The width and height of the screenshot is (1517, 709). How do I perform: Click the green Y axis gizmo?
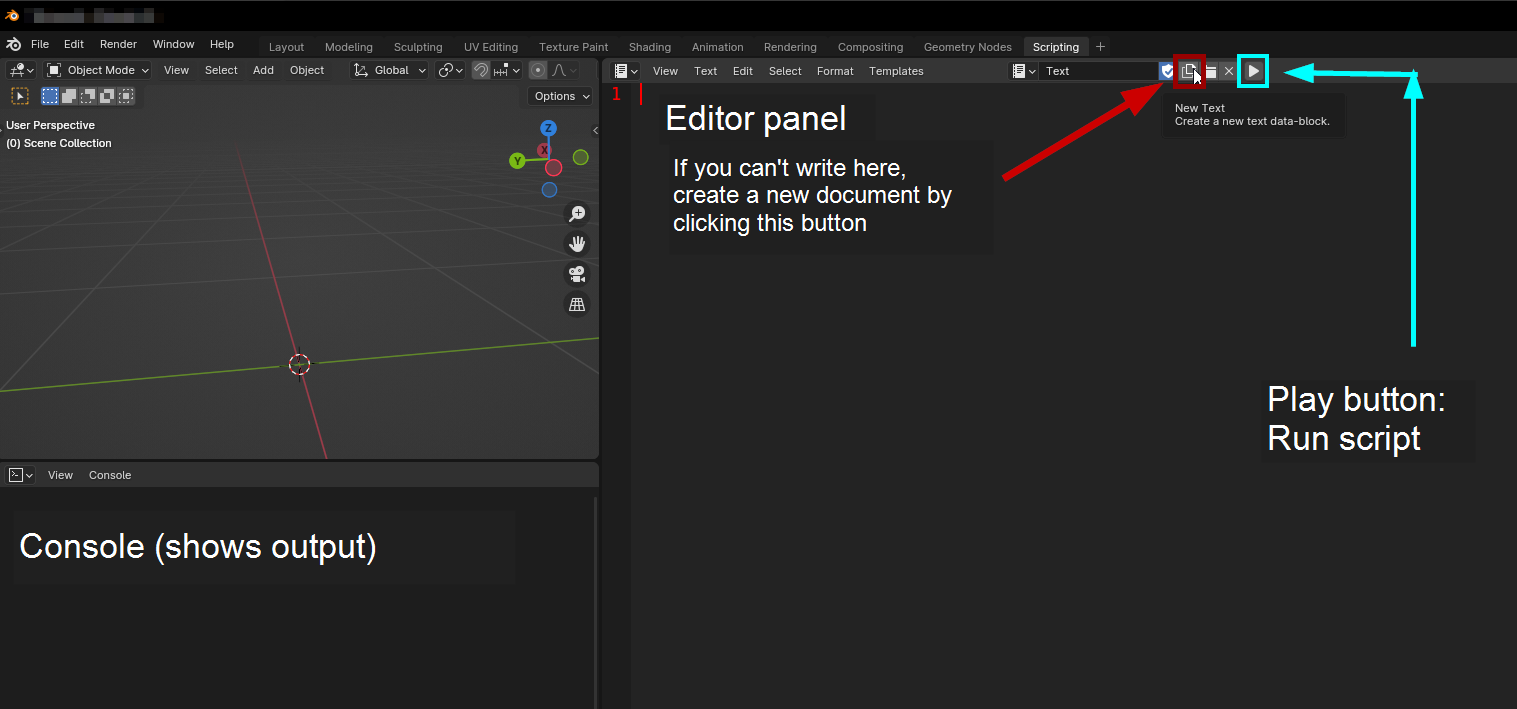(517, 161)
